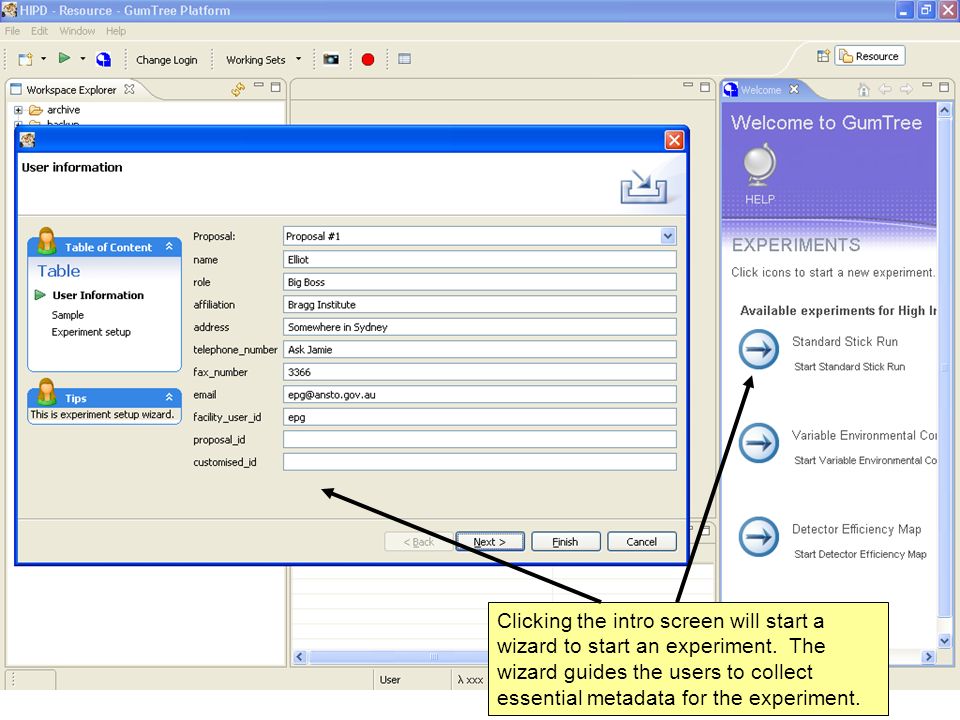Viewport: 960px width, 720px height.
Task: Click the Variable Environmental arrow icon
Action: coord(759,443)
